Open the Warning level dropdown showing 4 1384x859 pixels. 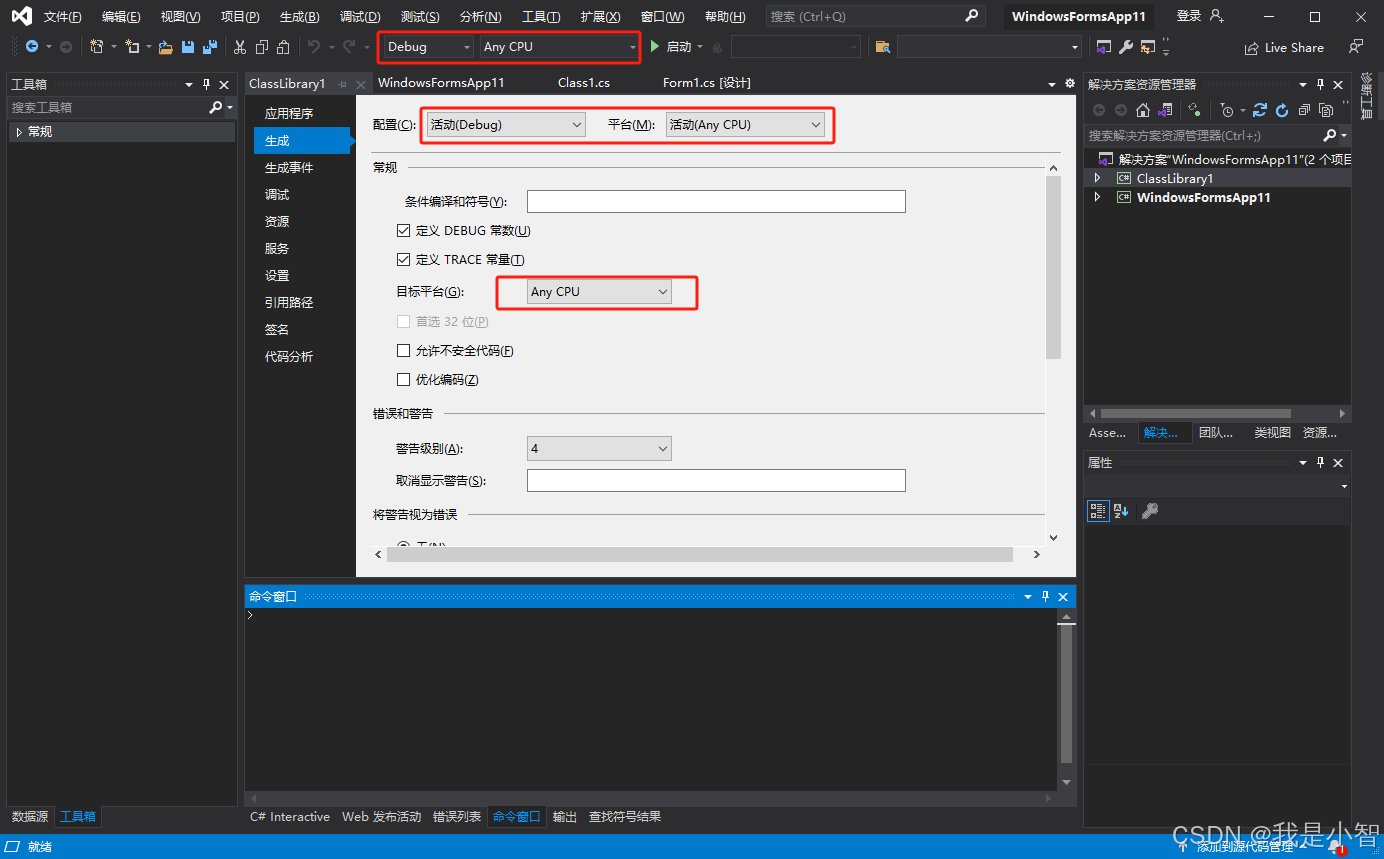point(599,449)
